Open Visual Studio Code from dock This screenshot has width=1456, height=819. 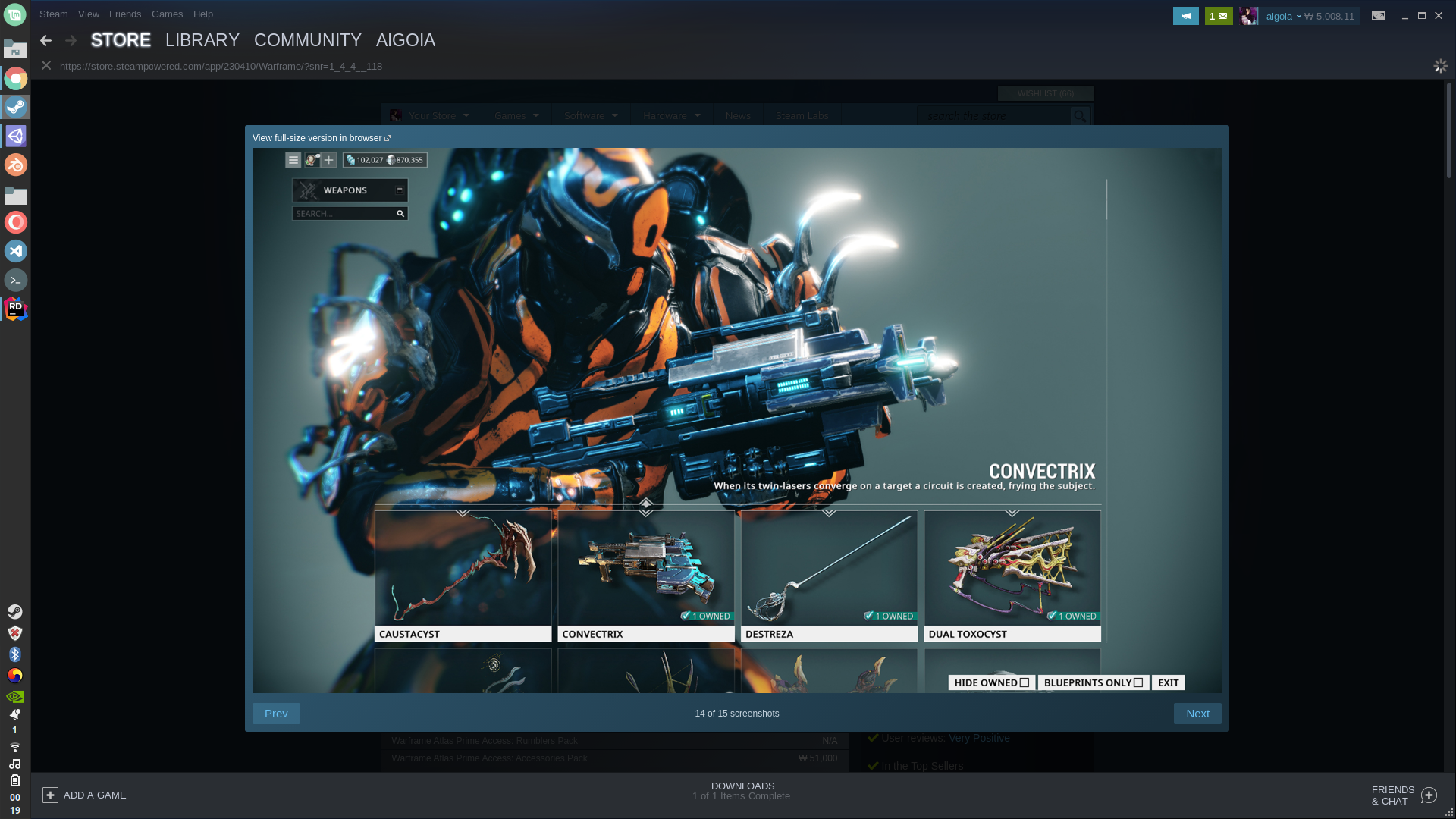tap(15, 251)
